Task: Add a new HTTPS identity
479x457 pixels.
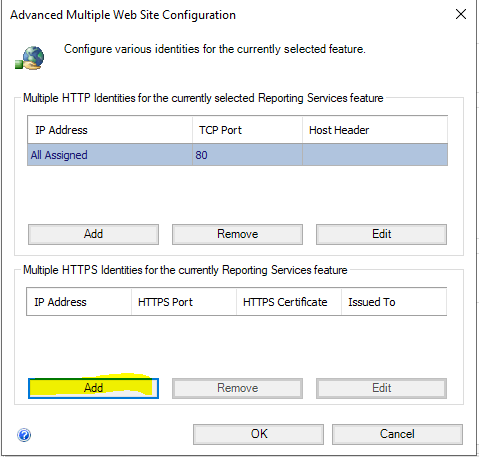Action: (93, 388)
